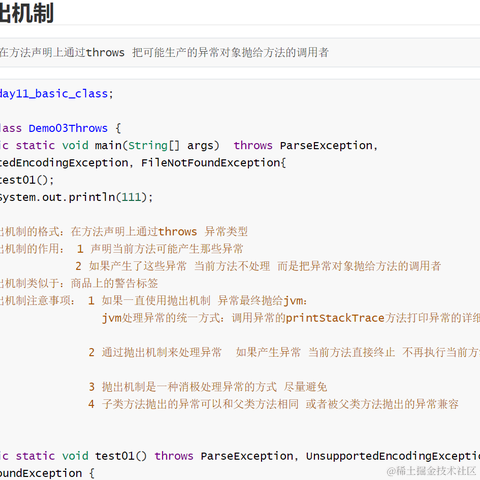The height and width of the screenshot is (480, 480).
Task: Click test01() in the static void declaration
Action: pyautogui.click(x=121, y=456)
